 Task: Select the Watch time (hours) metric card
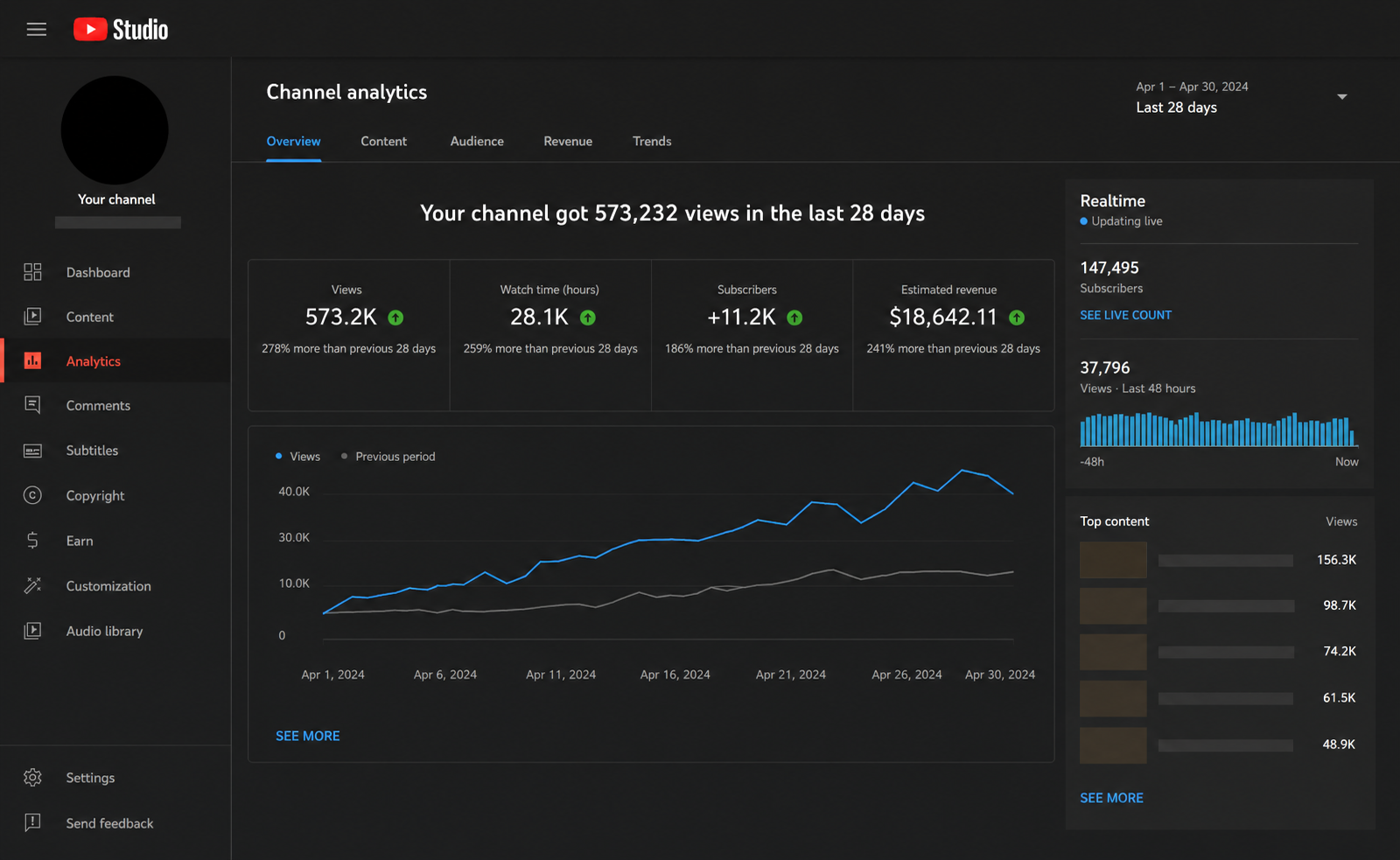tap(550, 335)
